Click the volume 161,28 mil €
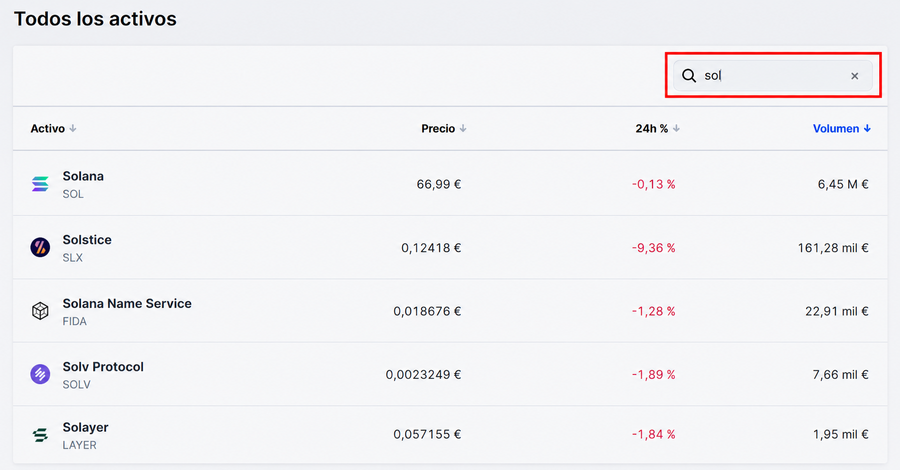The image size is (900, 470). [x=833, y=248]
